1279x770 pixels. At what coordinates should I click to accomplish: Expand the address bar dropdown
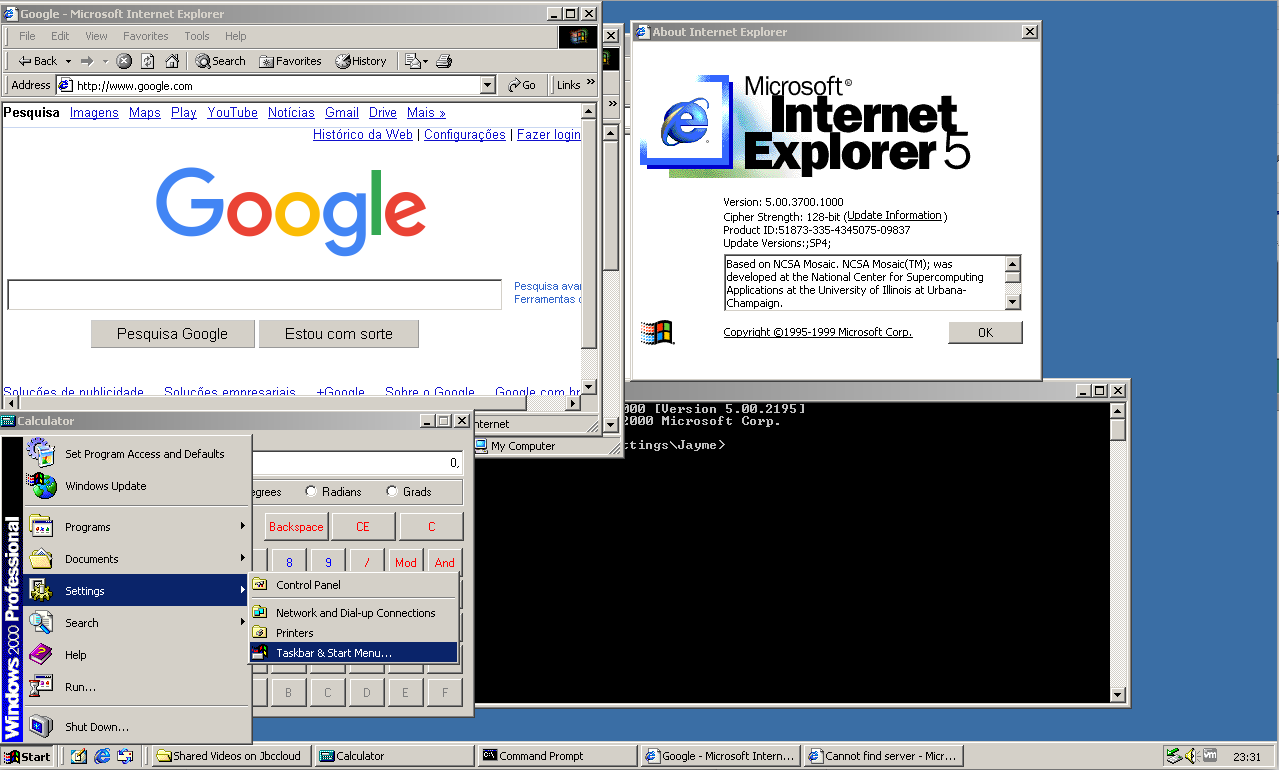click(x=488, y=86)
